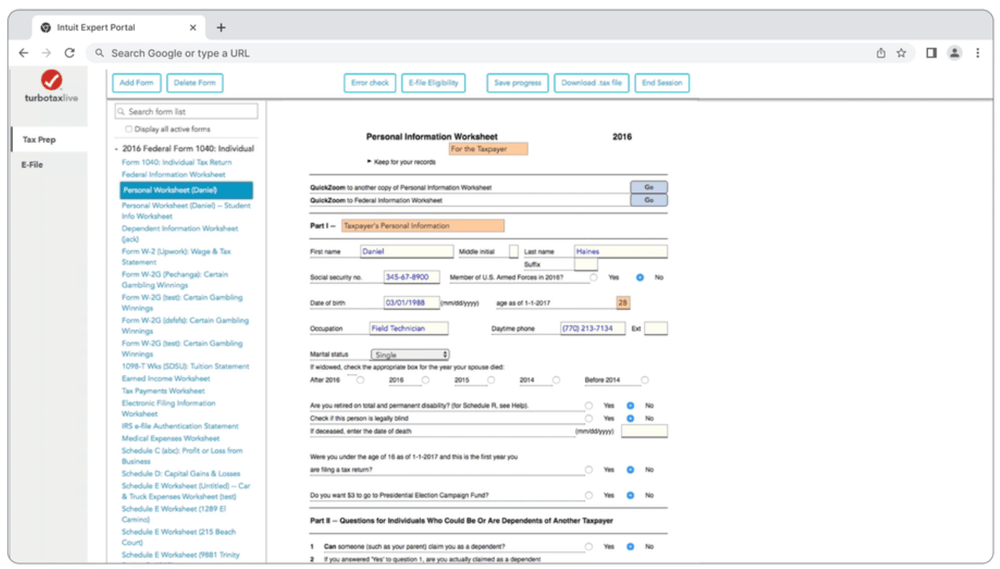Click the browser forward arrow
The height and width of the screenshot is (569, 1000).
46,53
